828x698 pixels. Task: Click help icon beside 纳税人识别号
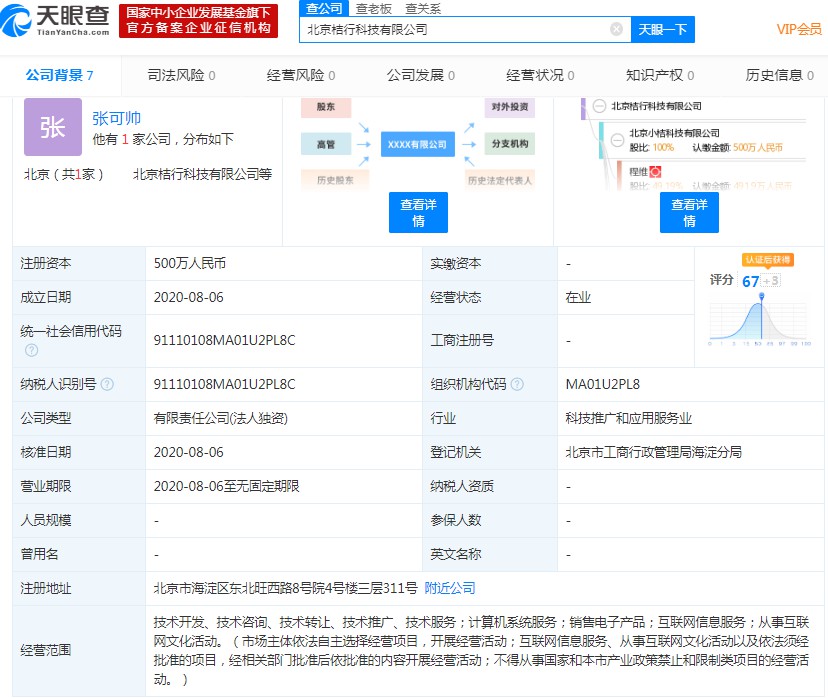[x=107, y=384]
